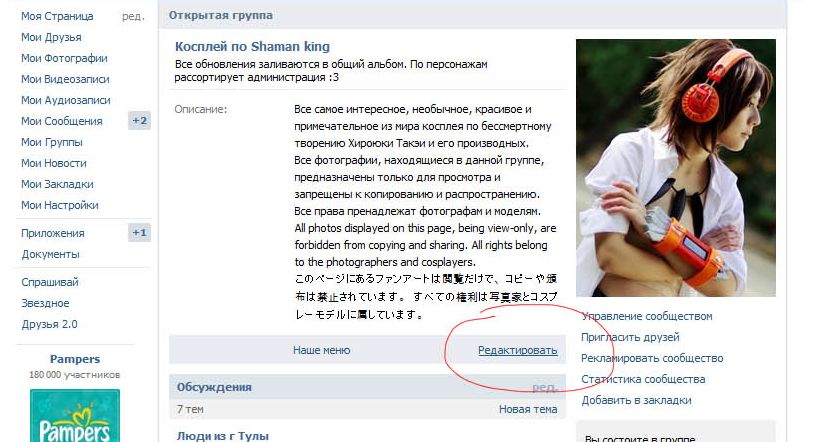814x442 pixels.
Task: Open the Люди из г Тулы topic
Action: pos(223,436)
